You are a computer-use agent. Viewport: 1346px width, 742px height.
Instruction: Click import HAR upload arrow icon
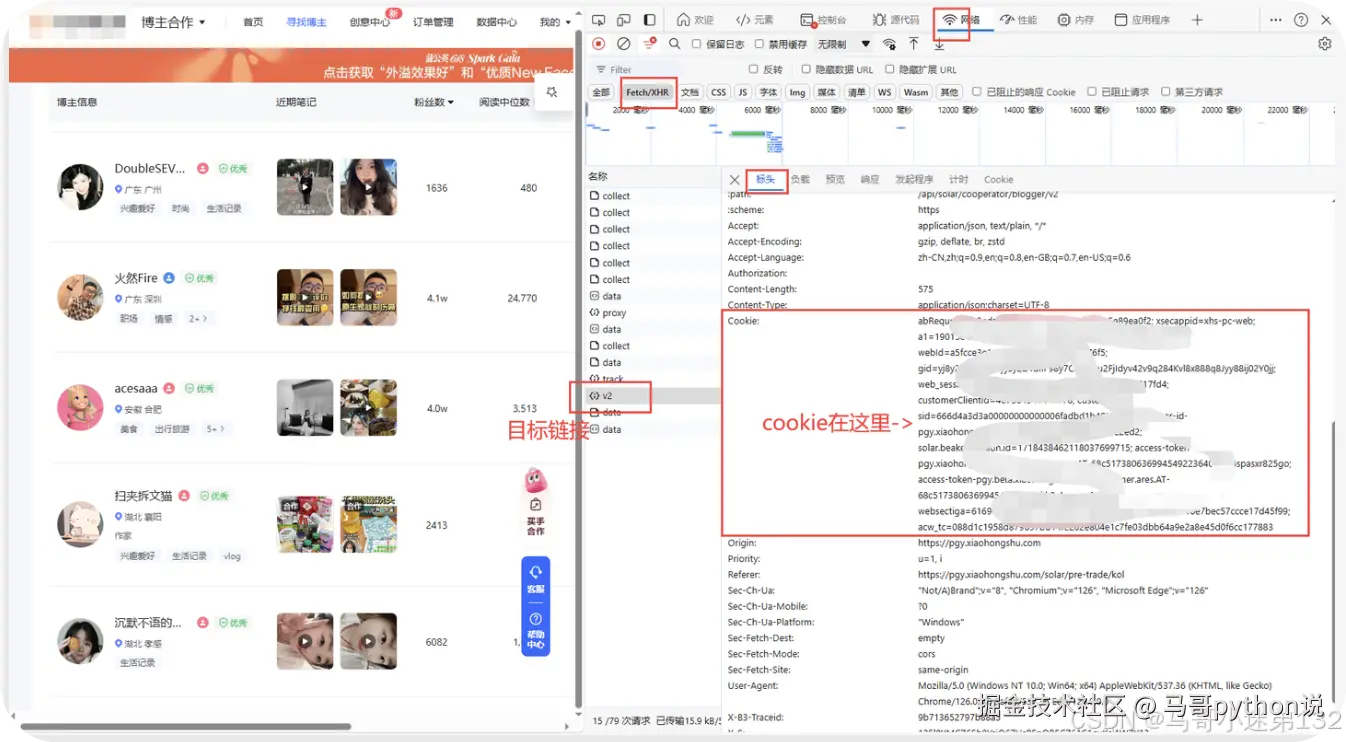(914, 44)
